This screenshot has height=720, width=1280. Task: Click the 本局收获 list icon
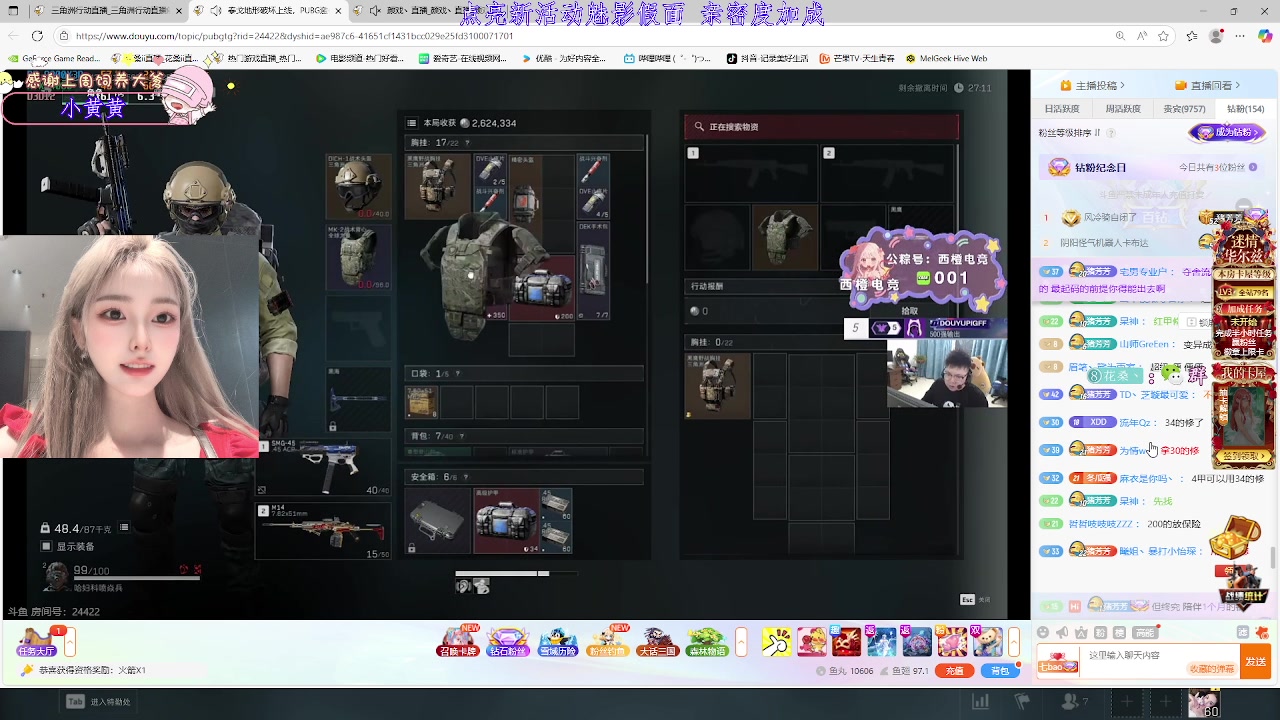(411, 123)
